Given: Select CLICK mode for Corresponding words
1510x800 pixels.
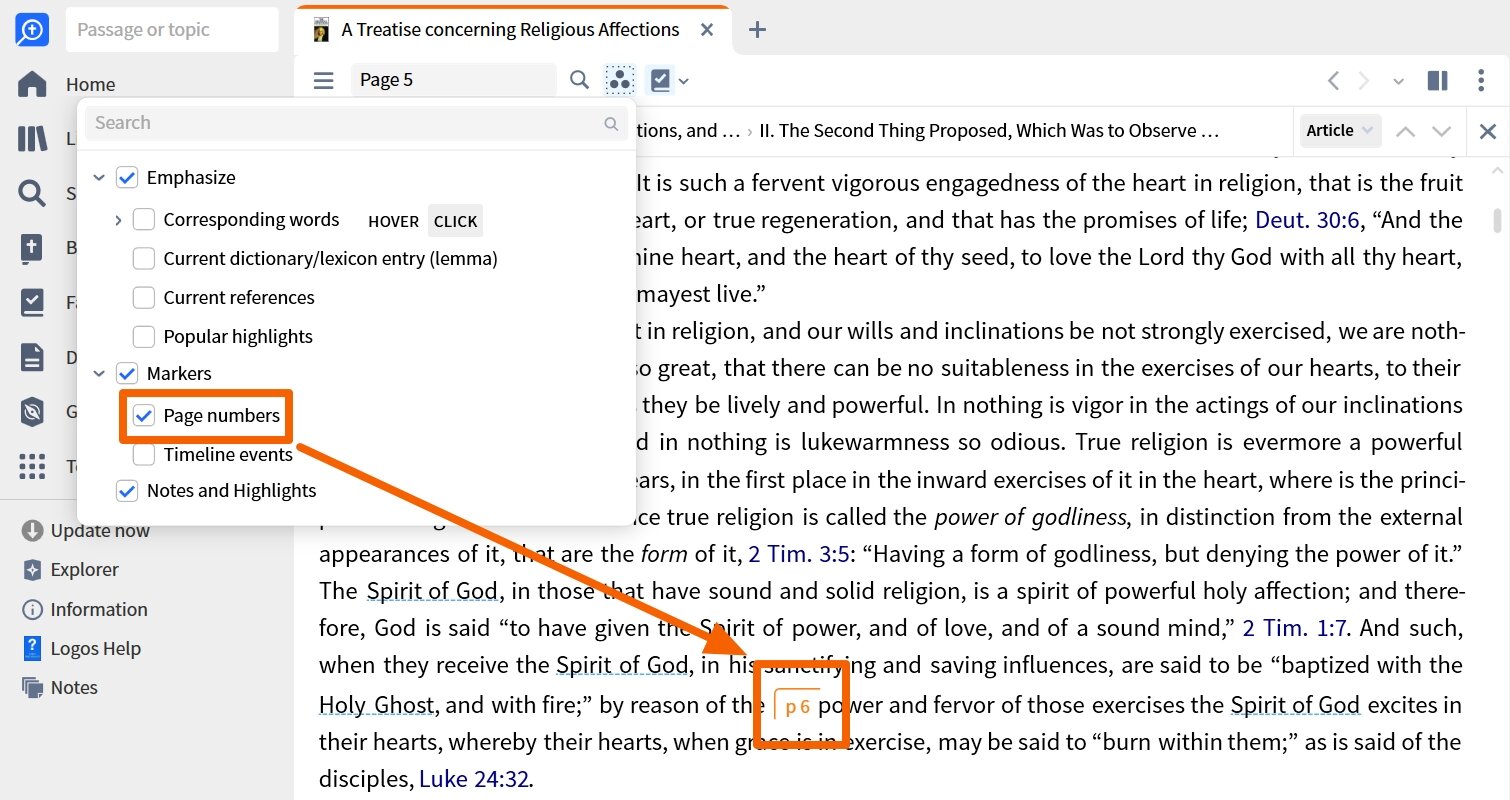Looking at the screenshot, I should tap(455, 220).
